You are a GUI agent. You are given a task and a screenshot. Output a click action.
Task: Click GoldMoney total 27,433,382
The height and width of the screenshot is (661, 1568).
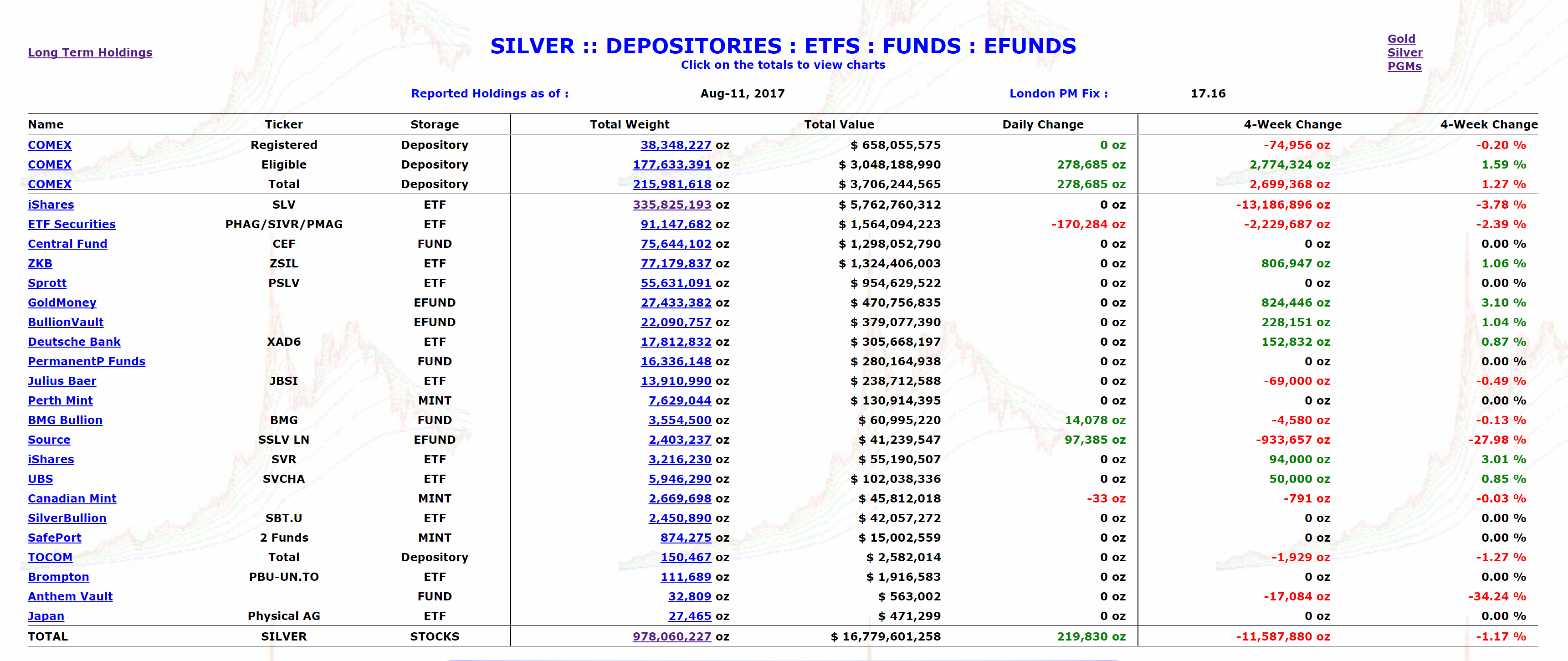coord(676,302)
